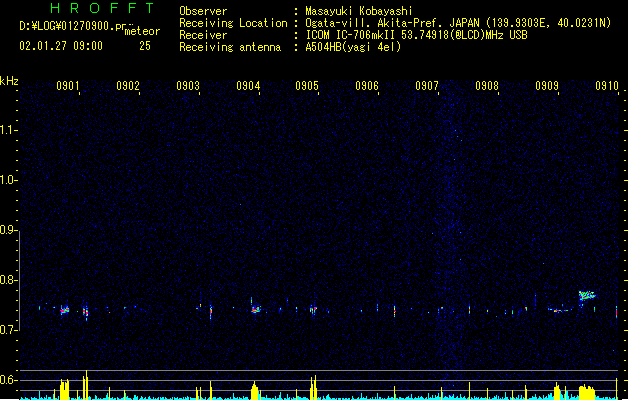Click the meteor echo at 0904
629x400 pixels.
256,309
